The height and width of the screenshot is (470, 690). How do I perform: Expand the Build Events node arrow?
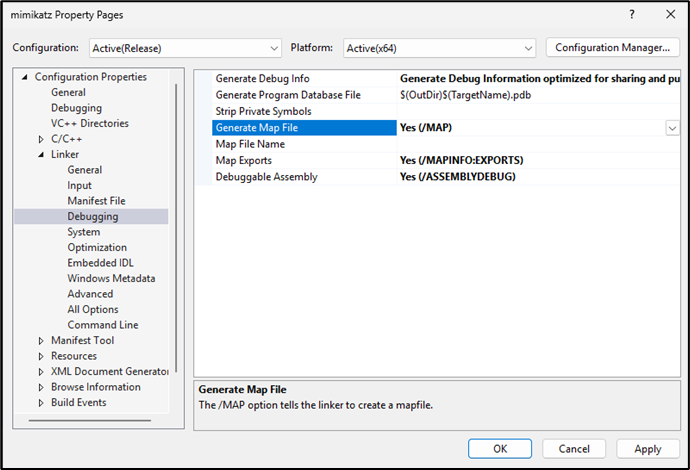point(41,403)
